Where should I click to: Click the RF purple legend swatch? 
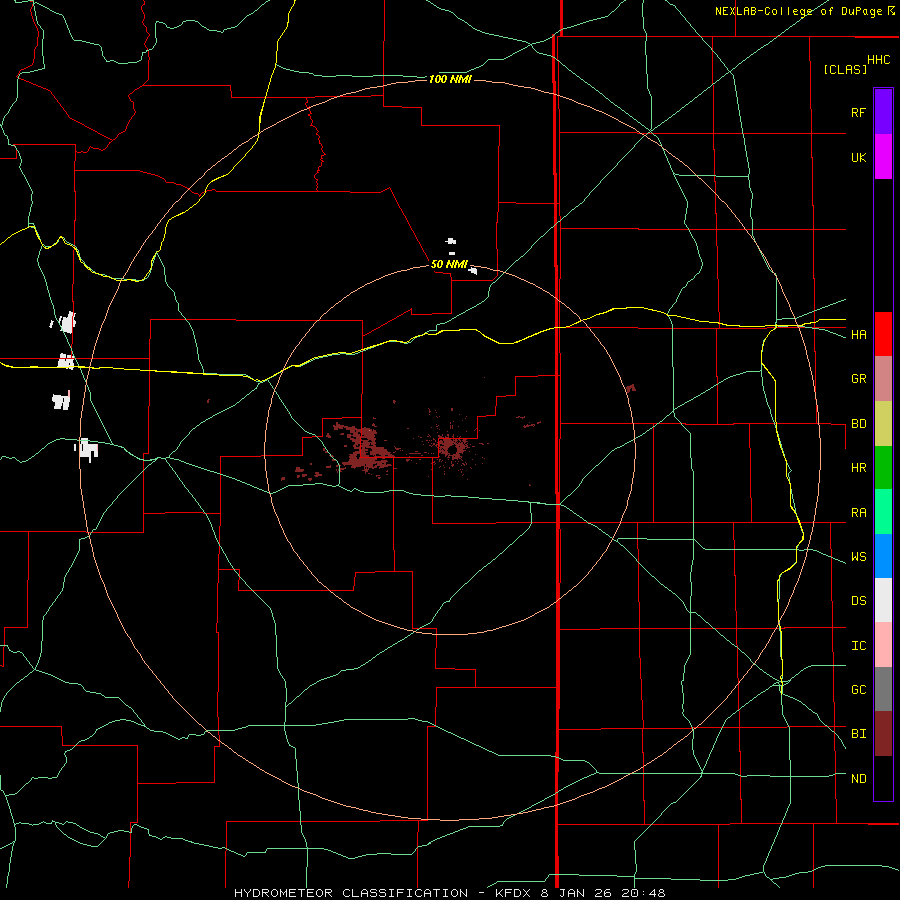click(x=883, y=112)
